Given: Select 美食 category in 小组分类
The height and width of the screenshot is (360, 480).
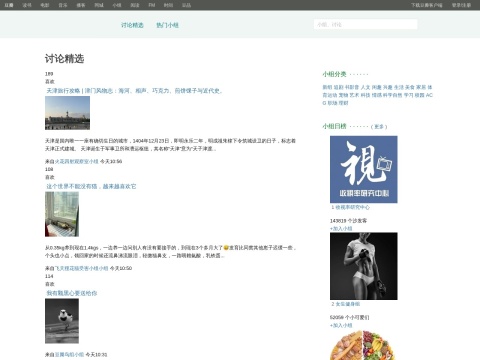Looking at the screenshot, I should [x=410, y=87].
